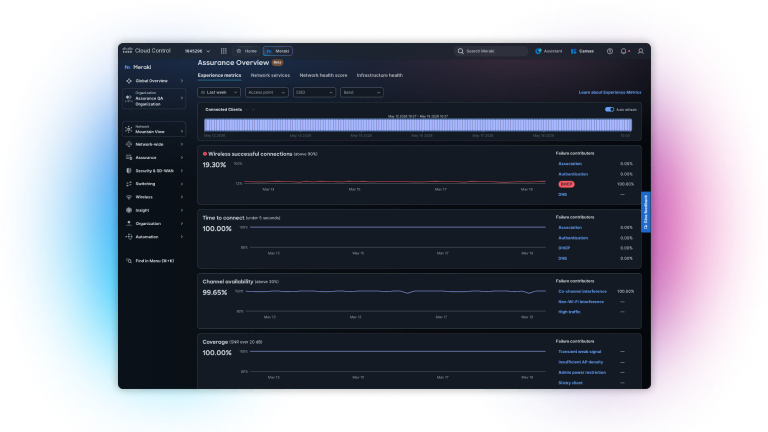Click the Security & SD-WAN shield icon

click(129, 171)
